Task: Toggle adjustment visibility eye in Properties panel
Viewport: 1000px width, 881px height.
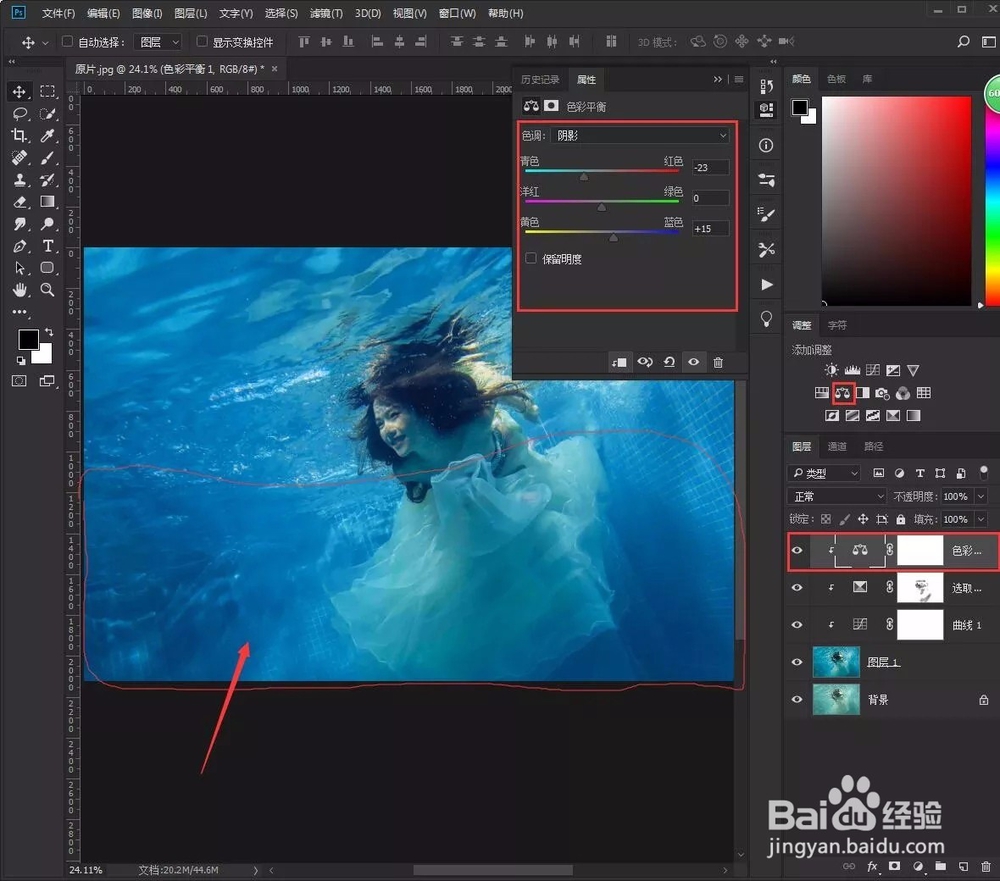Action: pos(693,362)
